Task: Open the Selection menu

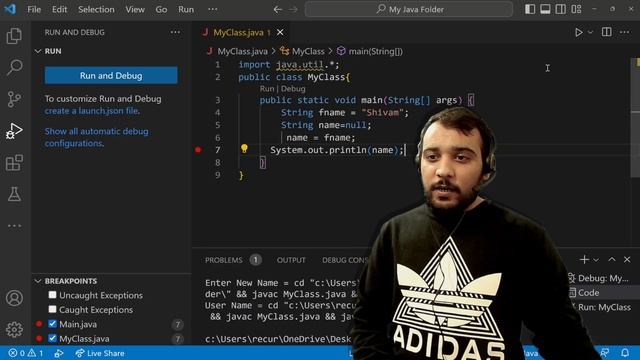Action: click(x=96, y=9)
